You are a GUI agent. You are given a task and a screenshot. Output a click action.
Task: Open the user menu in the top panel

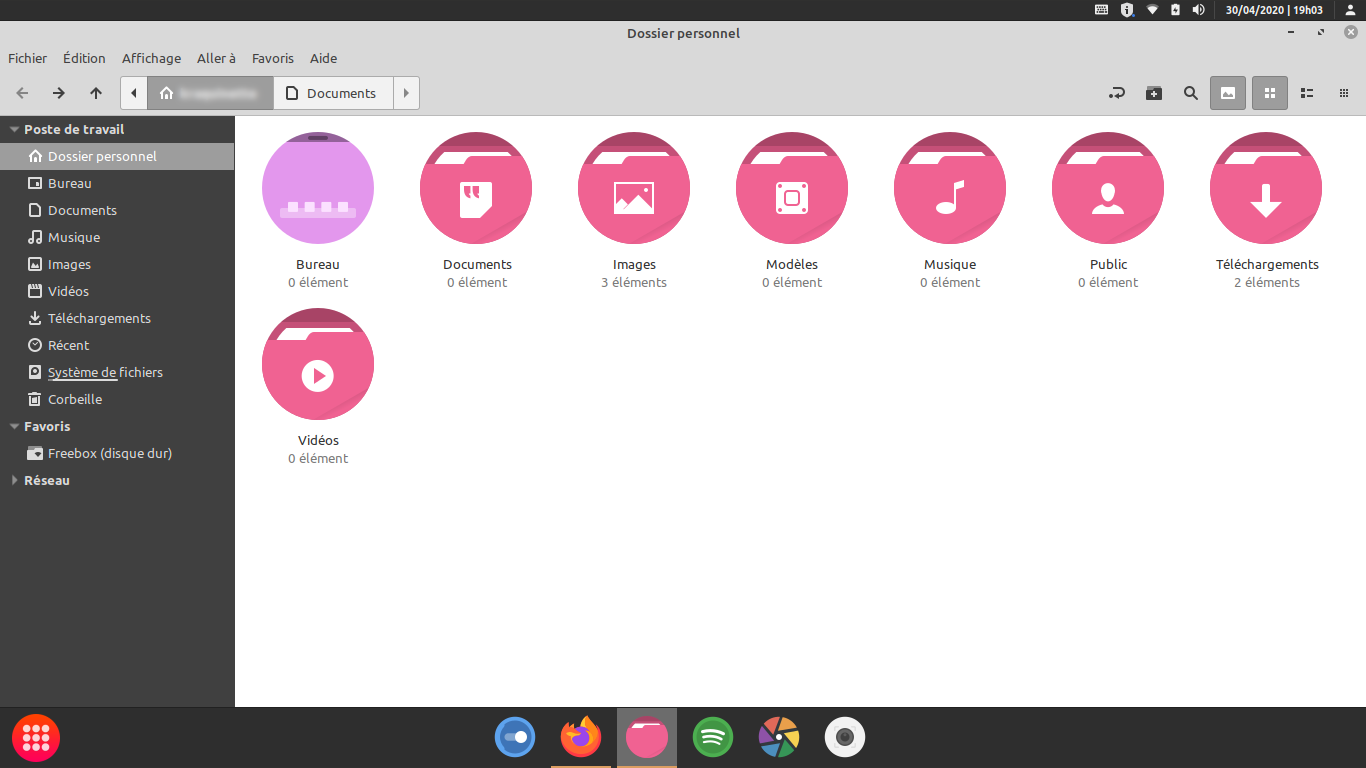pos(1350,10)
